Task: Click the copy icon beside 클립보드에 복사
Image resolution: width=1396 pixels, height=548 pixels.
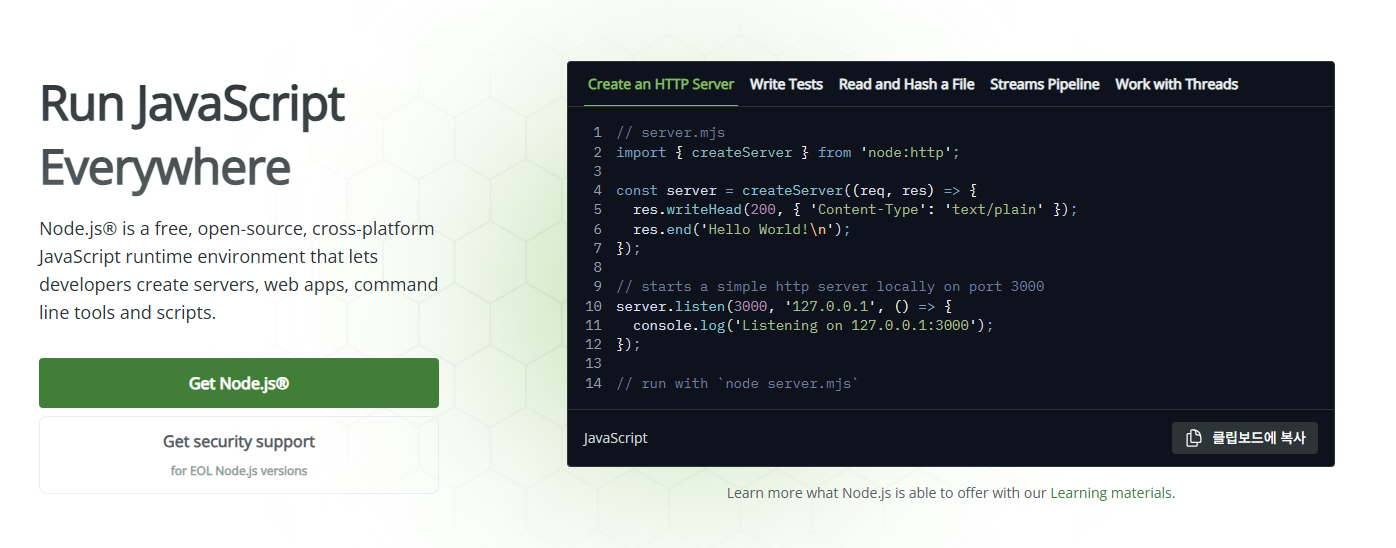Action: (1193, 438)
